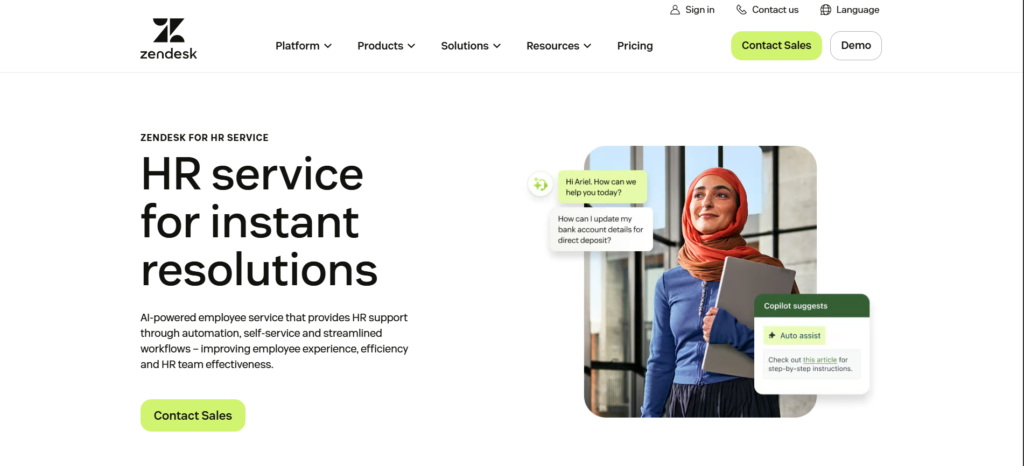Expand the Platform menu chevron
The image size is (1024, 466).
(328, 46)
